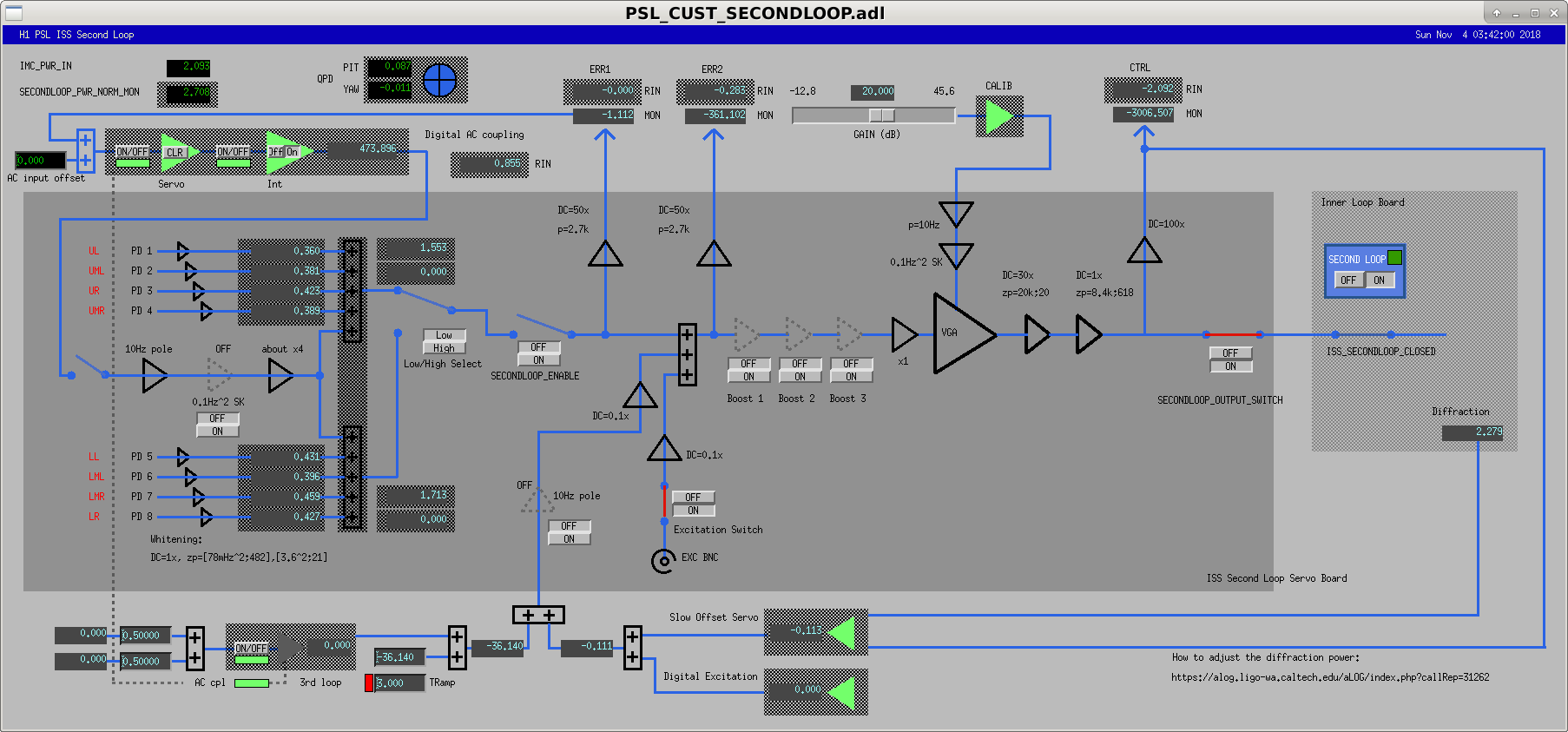Click the horizontal double-plus summing junction
This screenshot has width=1568, height=732.
tap(538, 615)
